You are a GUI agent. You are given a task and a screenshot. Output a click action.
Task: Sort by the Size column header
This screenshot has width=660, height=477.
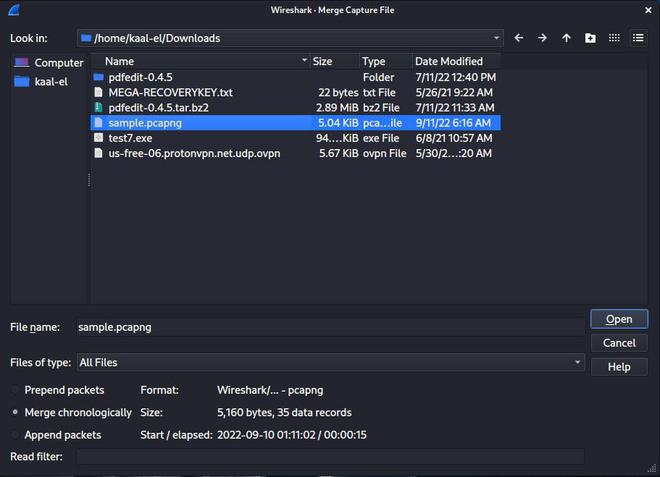coord(335,61)
